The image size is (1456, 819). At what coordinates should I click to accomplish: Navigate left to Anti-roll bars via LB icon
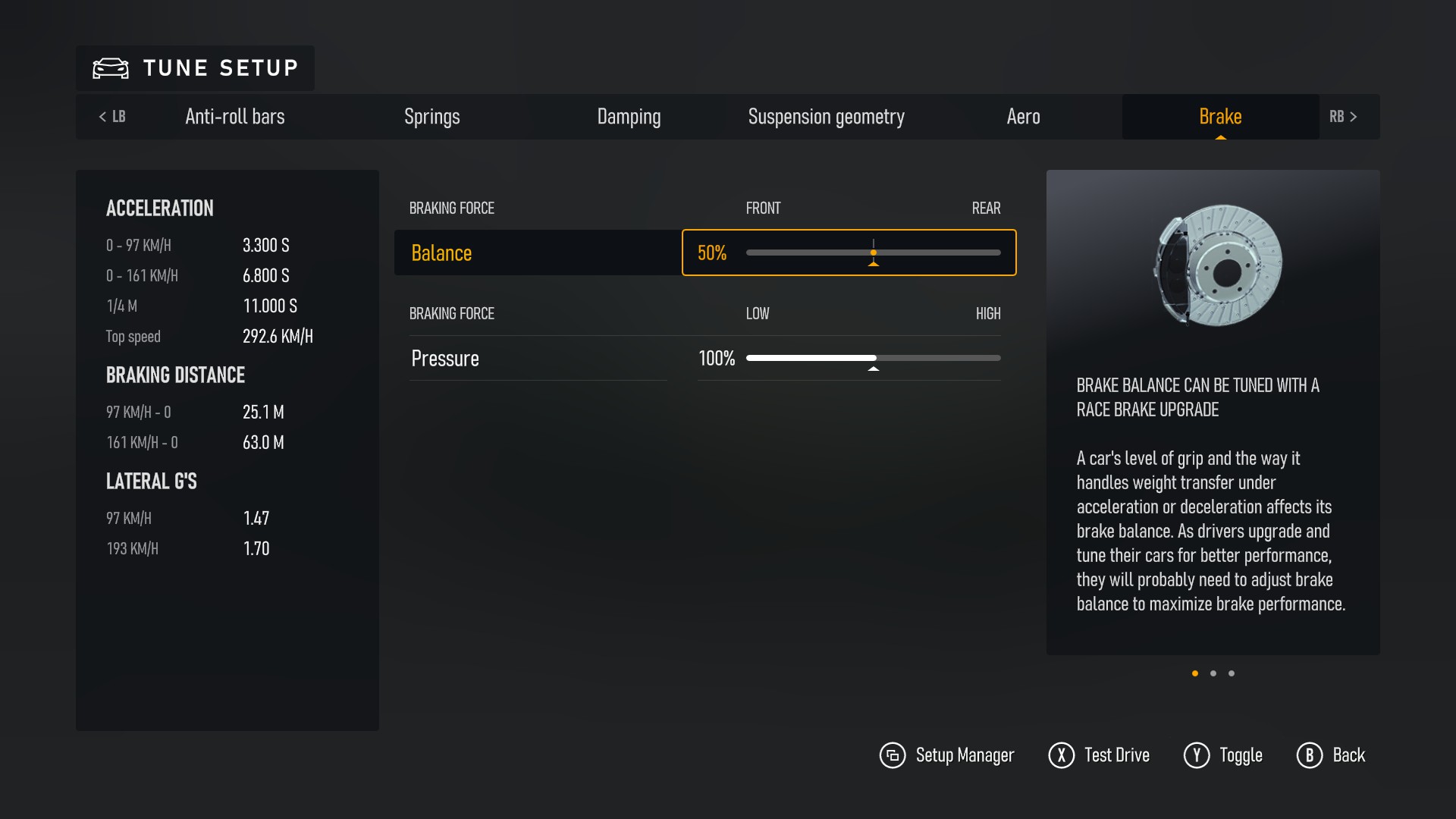point(111,116)
